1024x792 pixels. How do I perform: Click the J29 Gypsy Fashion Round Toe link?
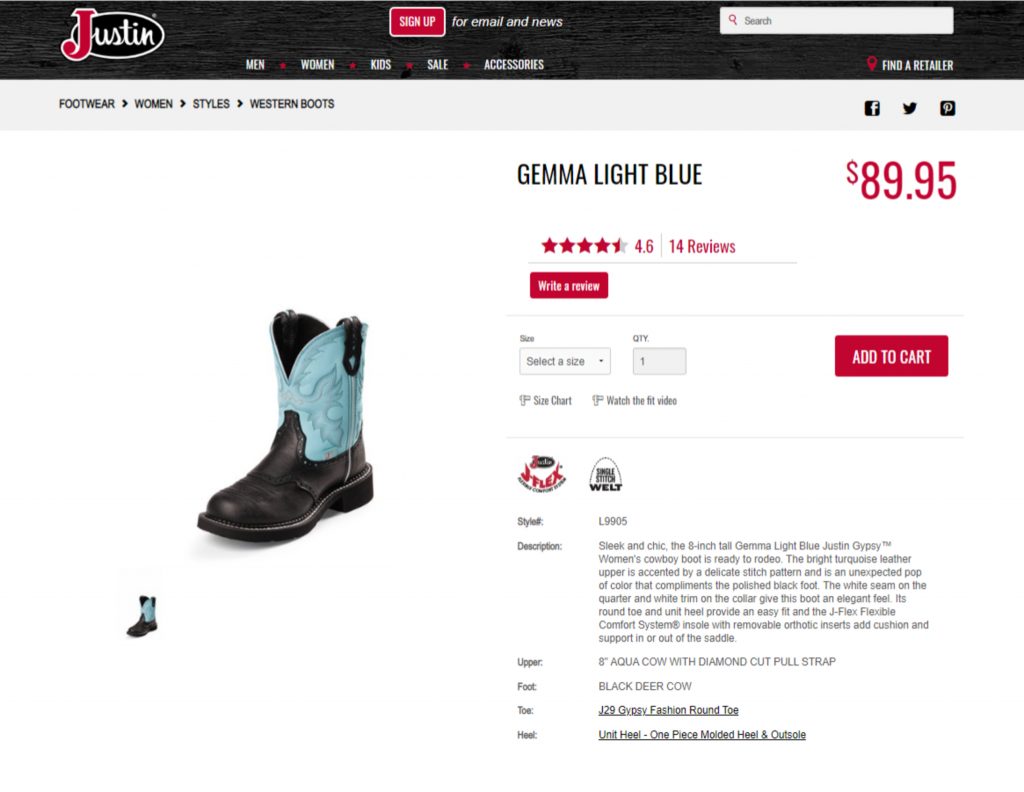click(x=668, y=710)
